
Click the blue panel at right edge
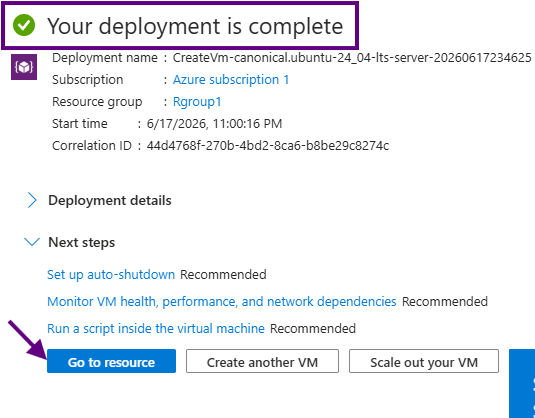[522, 384]
